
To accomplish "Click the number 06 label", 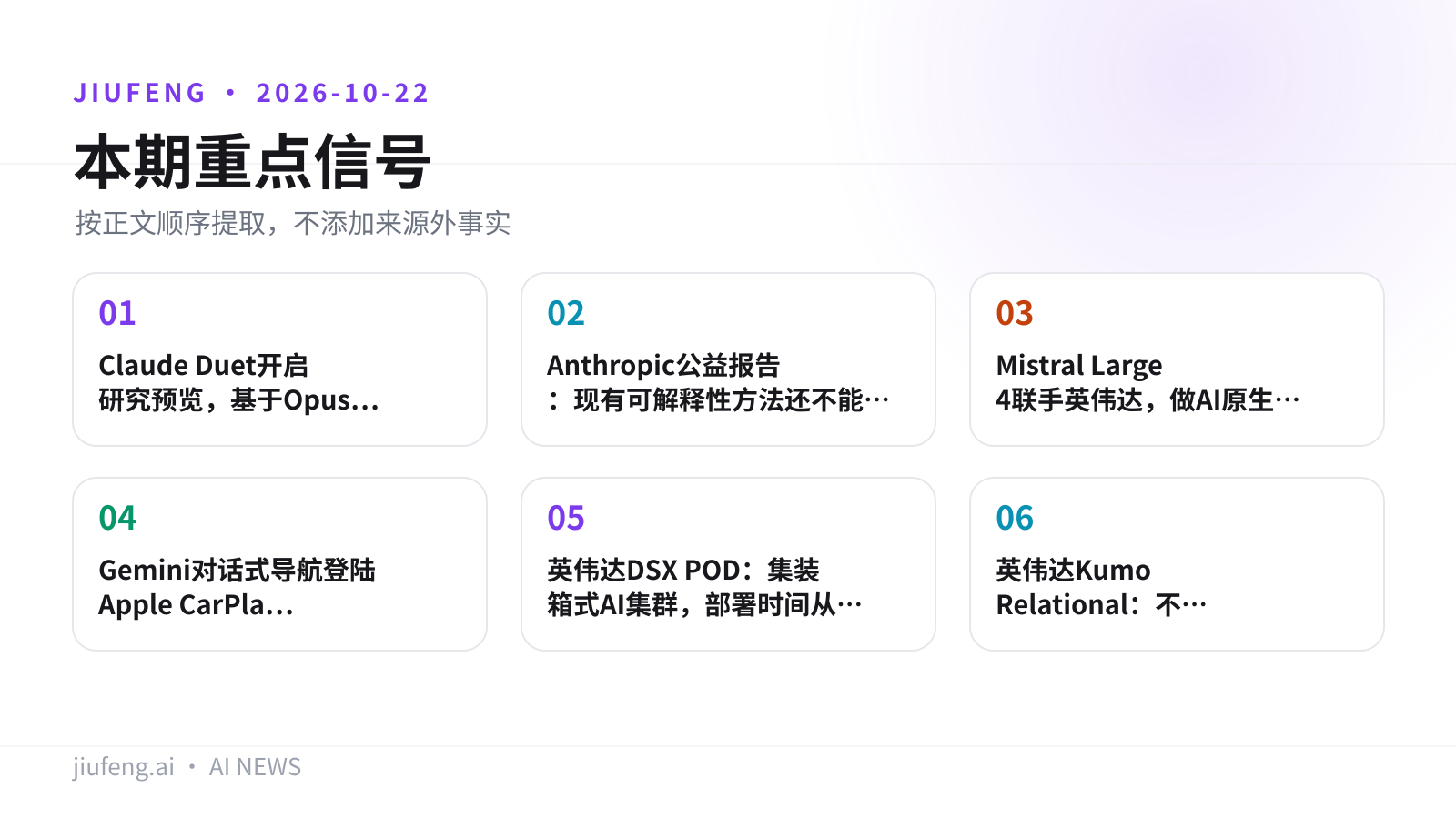I will click(1015, 518).
